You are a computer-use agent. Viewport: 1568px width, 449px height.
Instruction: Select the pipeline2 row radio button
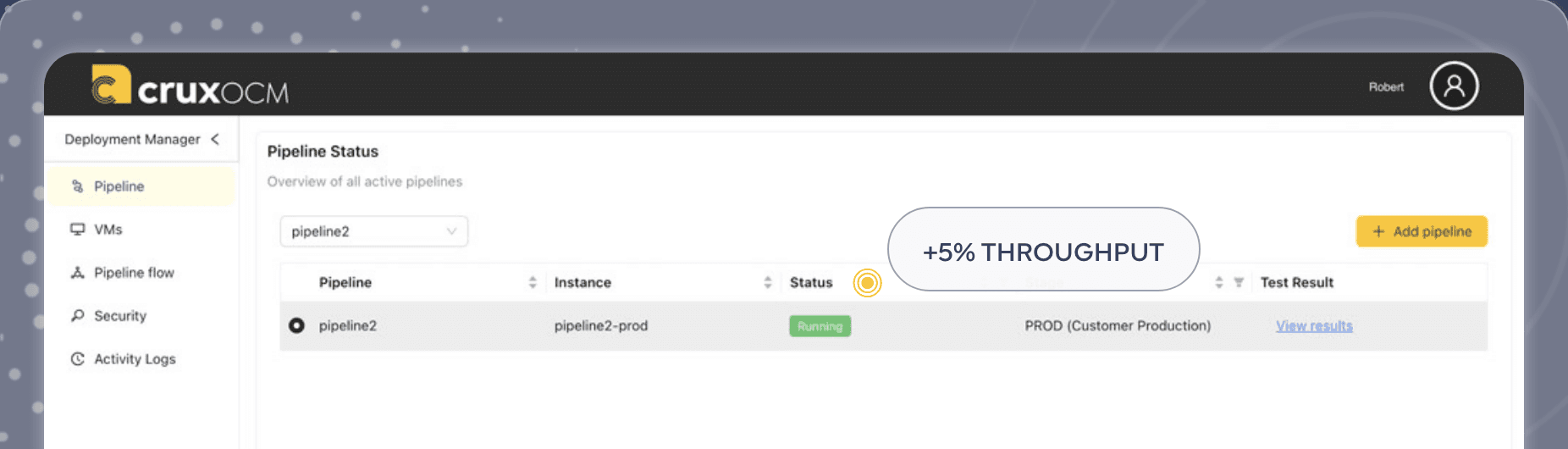[296, 325]
